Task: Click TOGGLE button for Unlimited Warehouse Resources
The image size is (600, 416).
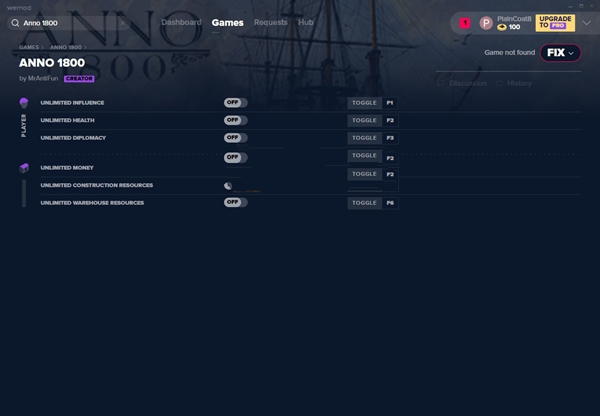Action: (364, 203)
